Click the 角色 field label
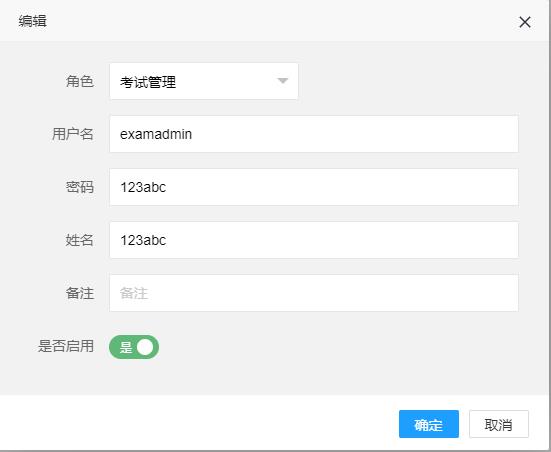This screenshot has width=551, height=452. point(79,81)
